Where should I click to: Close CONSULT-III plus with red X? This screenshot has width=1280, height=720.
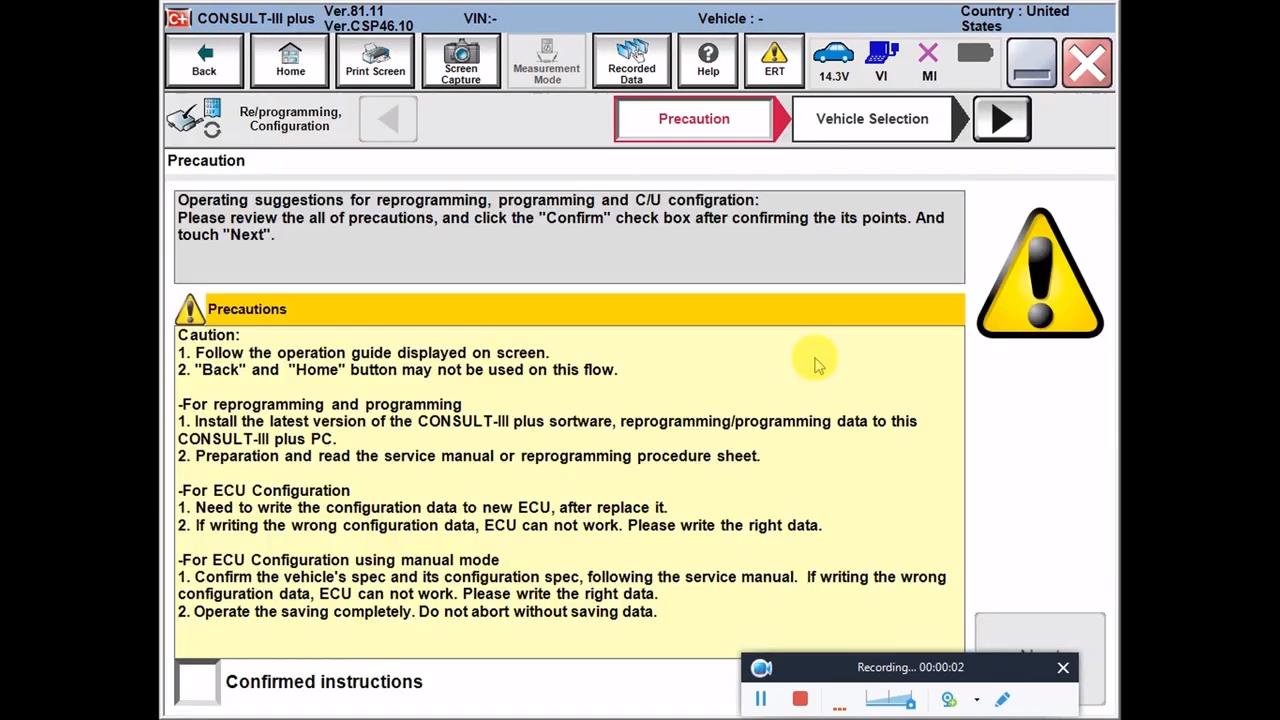[x=1087, y=62]
